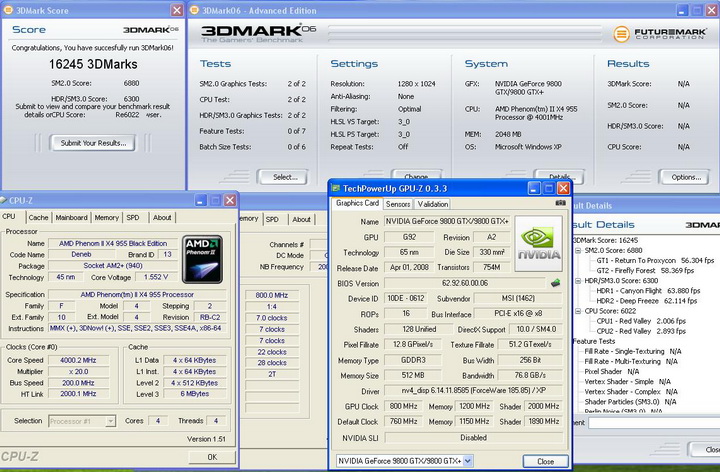Screen dimensions: 720x472
Task: Click the NVIDIA SLI Disabled field
Action: [x=473, y=438]
